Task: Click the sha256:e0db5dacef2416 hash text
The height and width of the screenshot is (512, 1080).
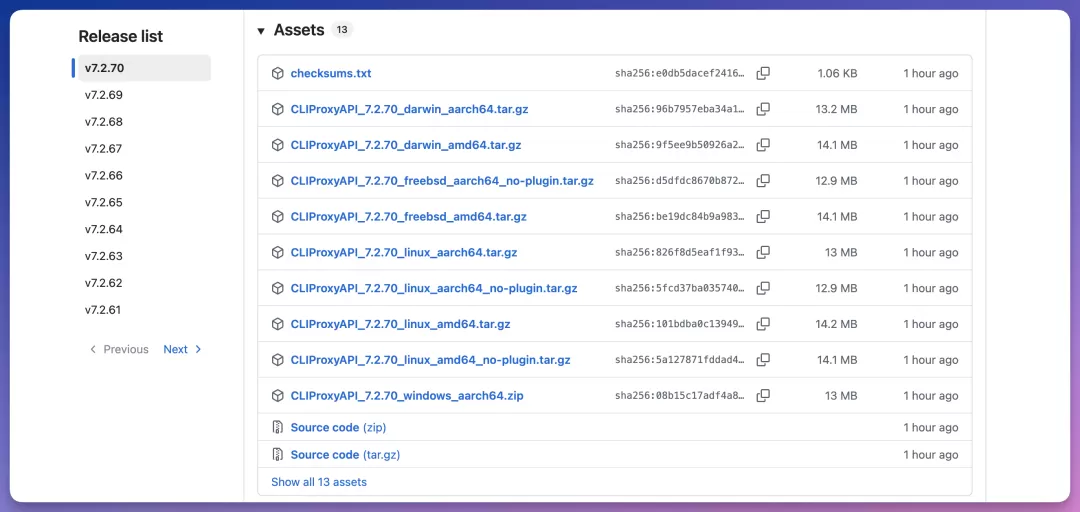Action: coord(680,73)
